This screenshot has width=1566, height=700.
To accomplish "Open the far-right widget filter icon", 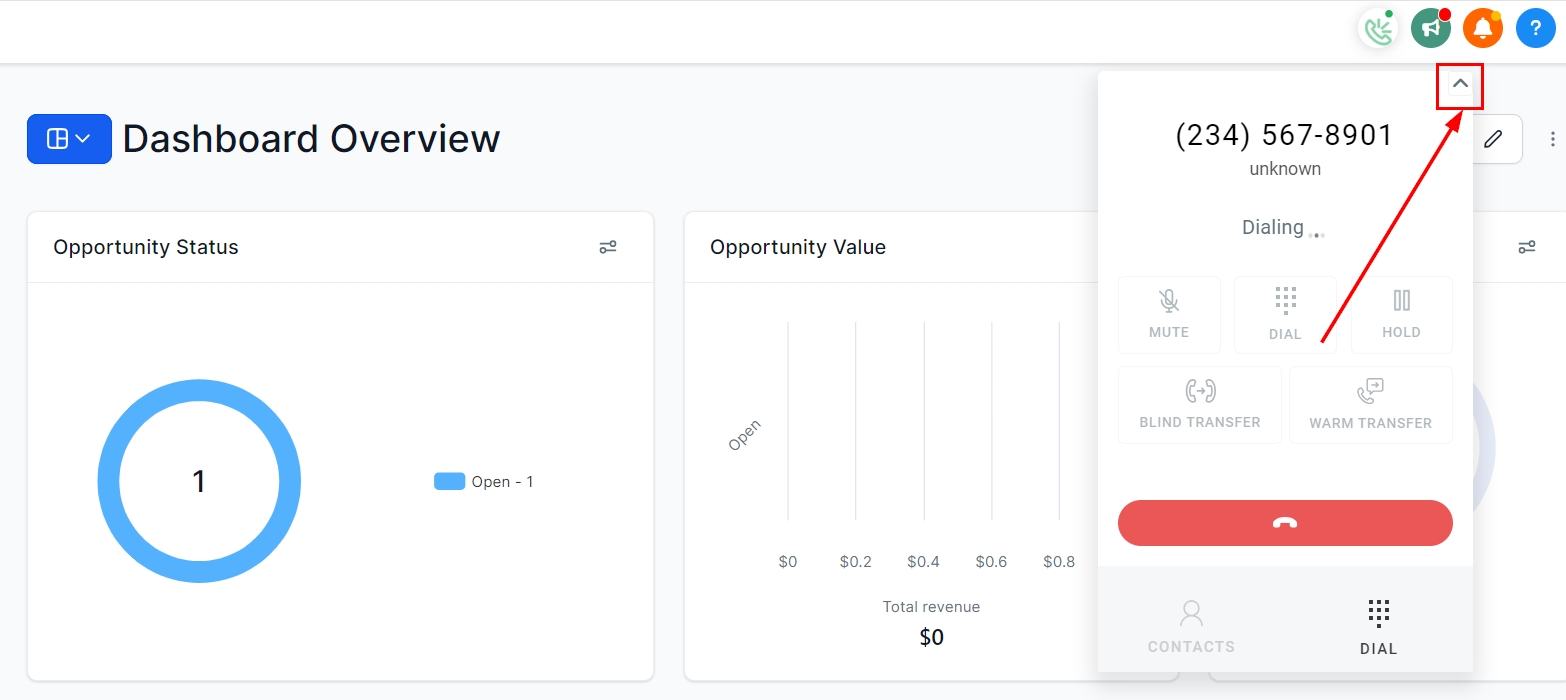I will [1526, 247].
